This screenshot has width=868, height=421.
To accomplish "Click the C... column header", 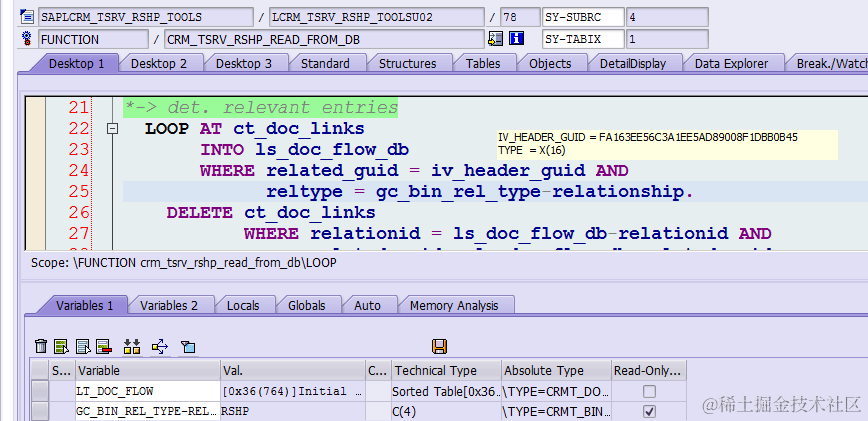I will point(378,371).
